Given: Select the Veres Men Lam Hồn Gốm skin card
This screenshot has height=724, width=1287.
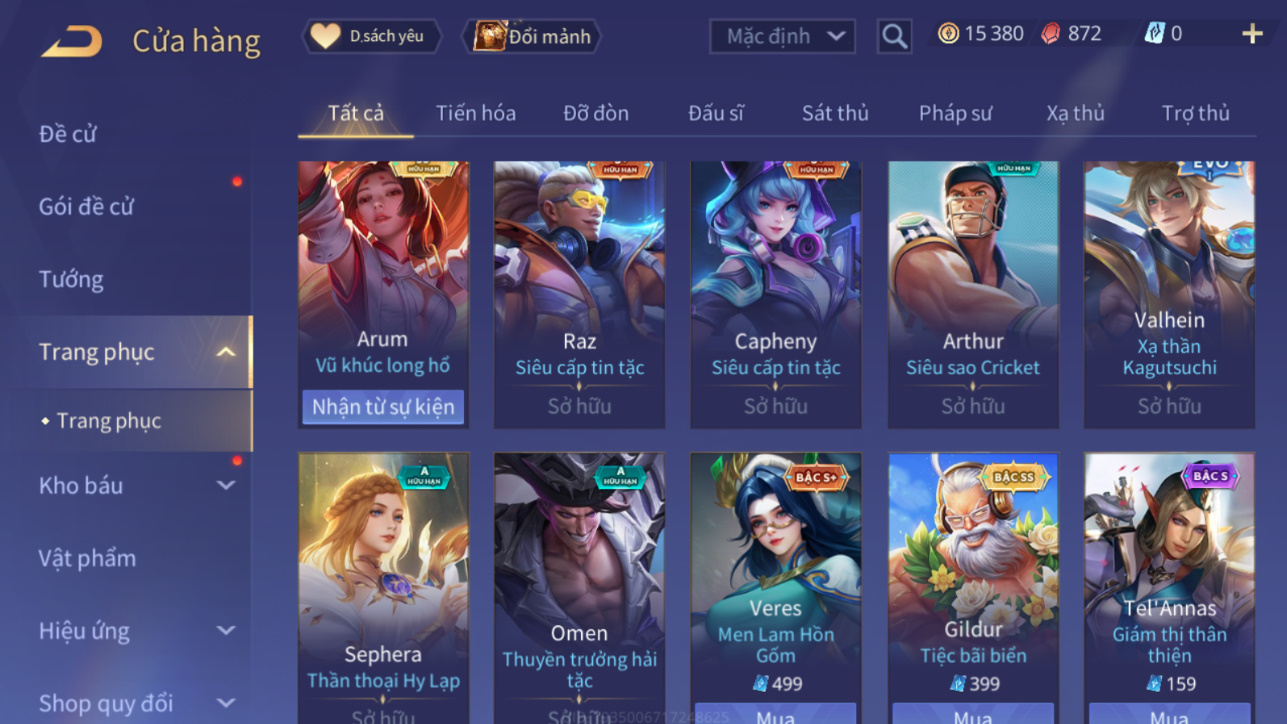Looking at the screenshot, I should 776,588.
